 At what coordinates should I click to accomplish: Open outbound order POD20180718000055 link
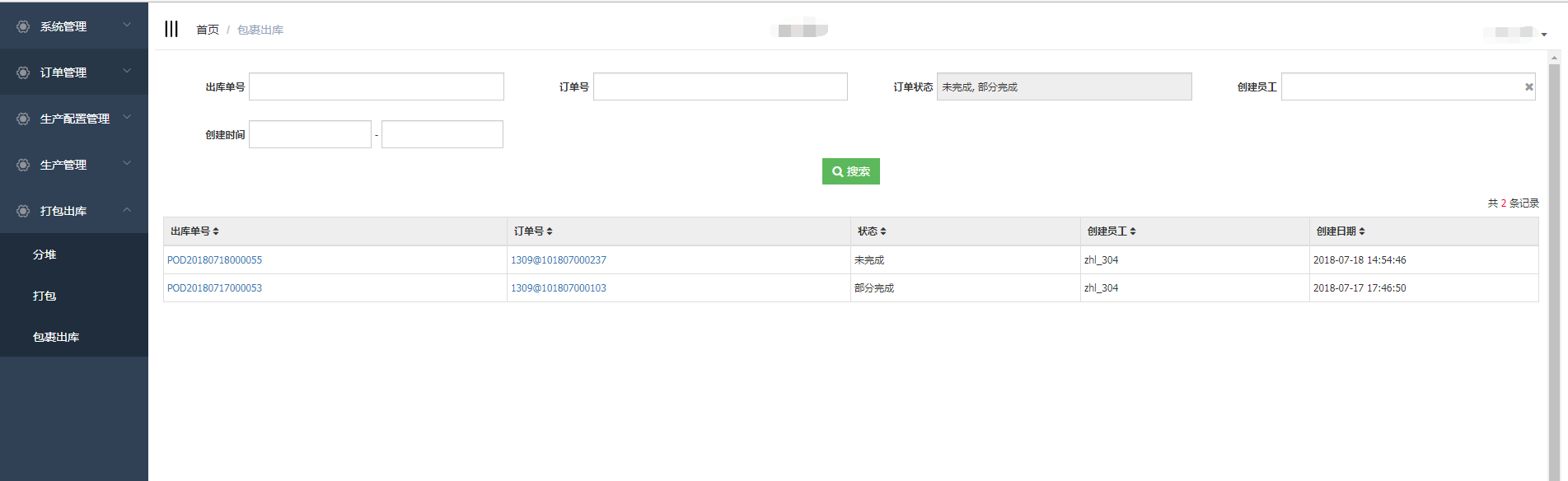(x=214, y=260)
